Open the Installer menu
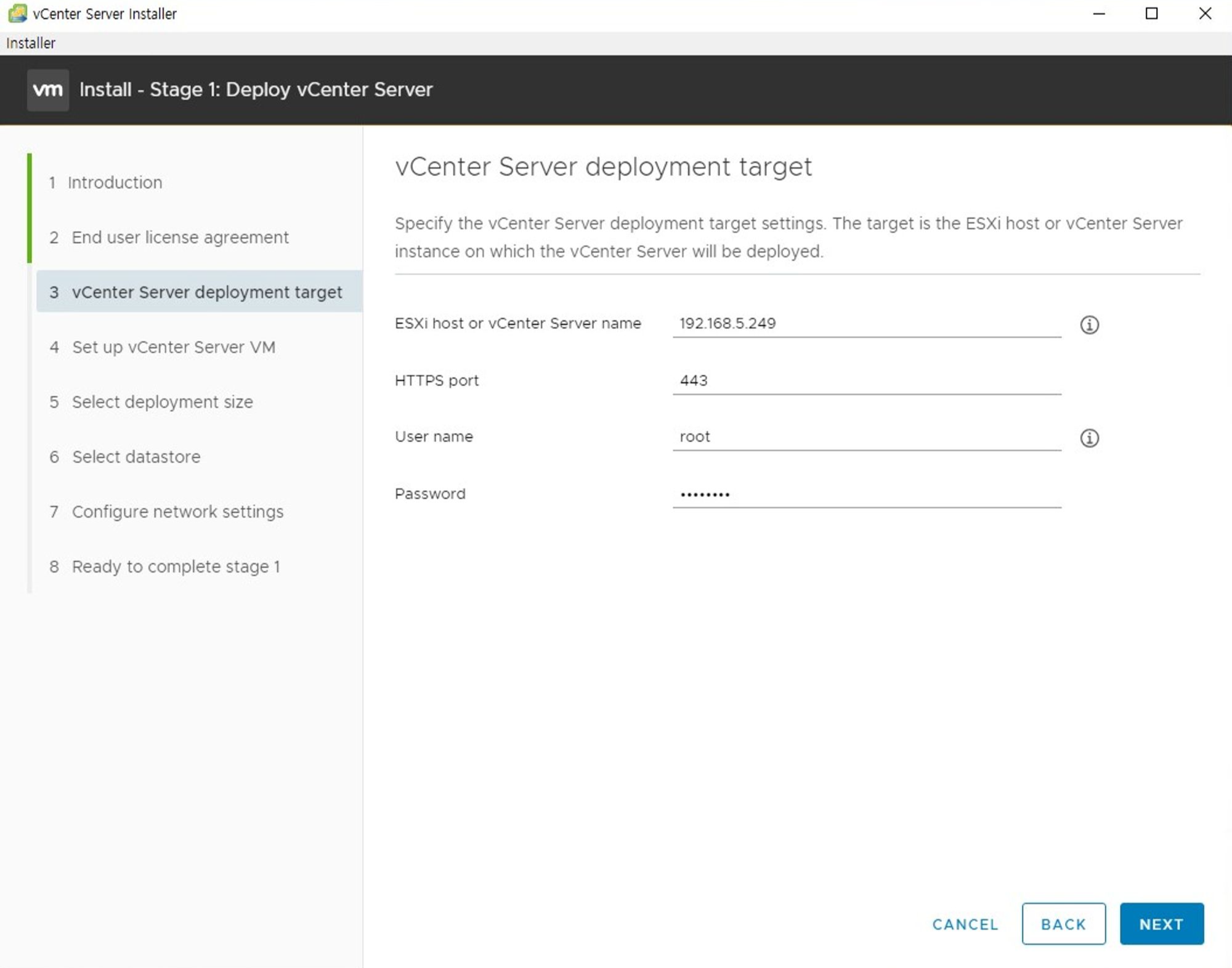The image size is (1232, 968). [x=30, y=43]
